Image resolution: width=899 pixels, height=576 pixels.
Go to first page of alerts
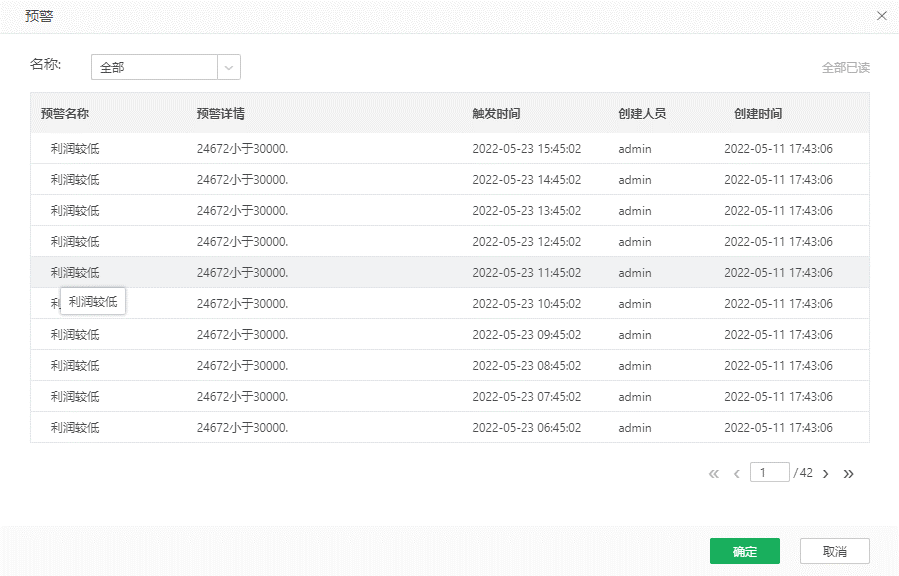pyautogui.click(x=713, y=474)
